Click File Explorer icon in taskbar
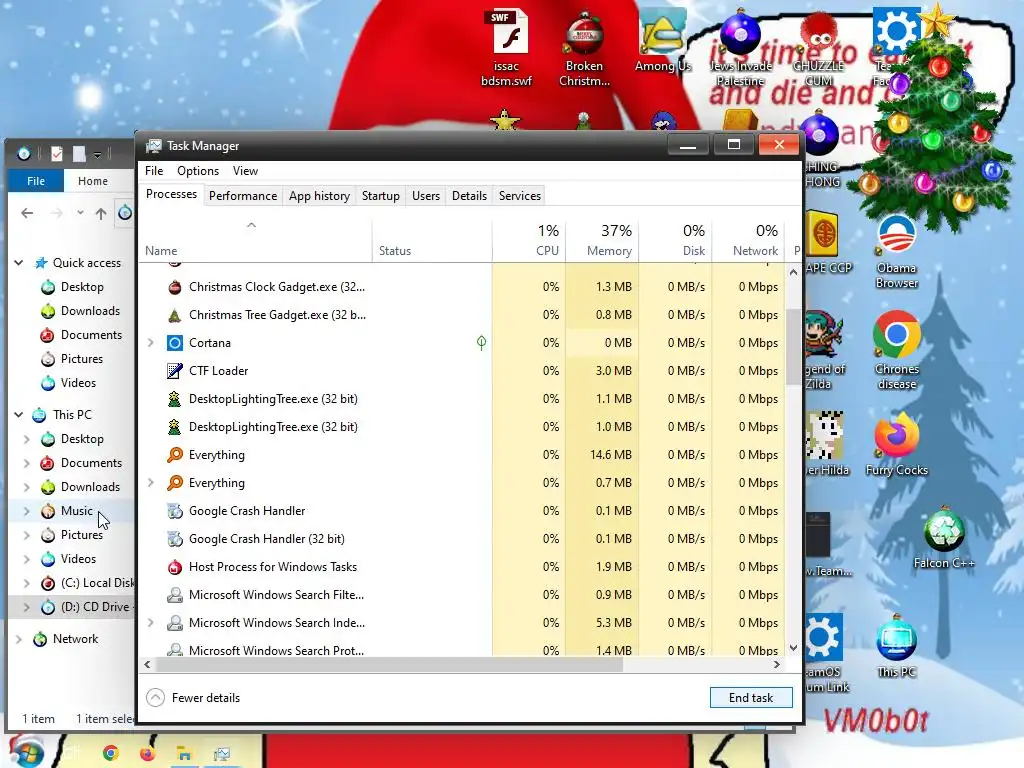Screen dimensions: 1024x768 [184, 754]
